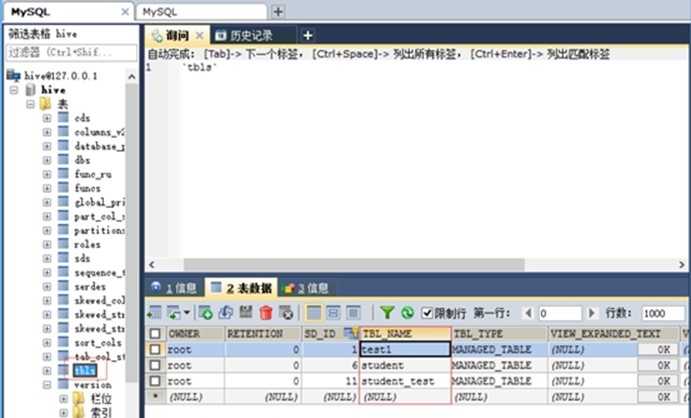Click the RETENTION column header

(263, 334)
